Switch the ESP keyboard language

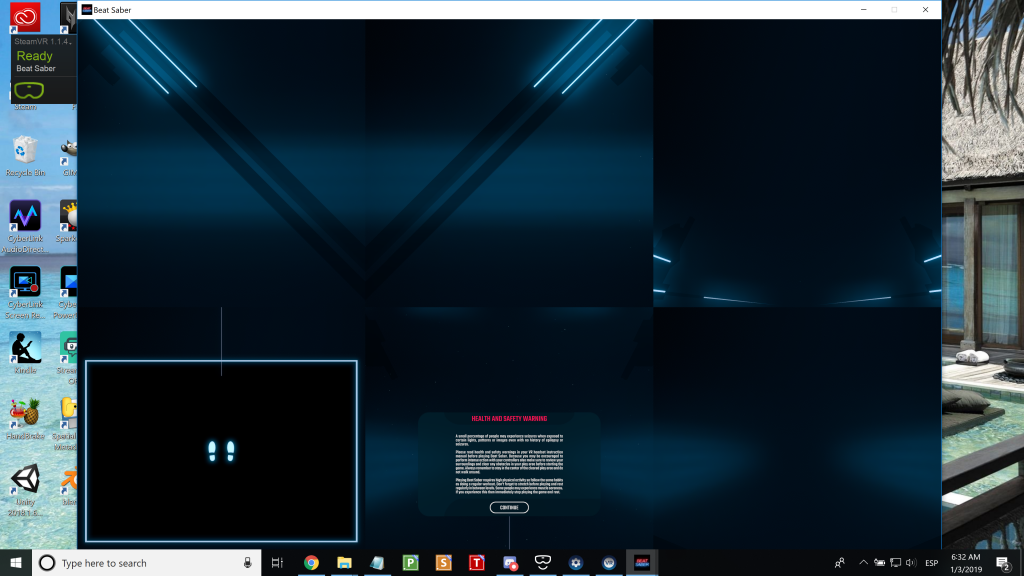click(933, 562)
